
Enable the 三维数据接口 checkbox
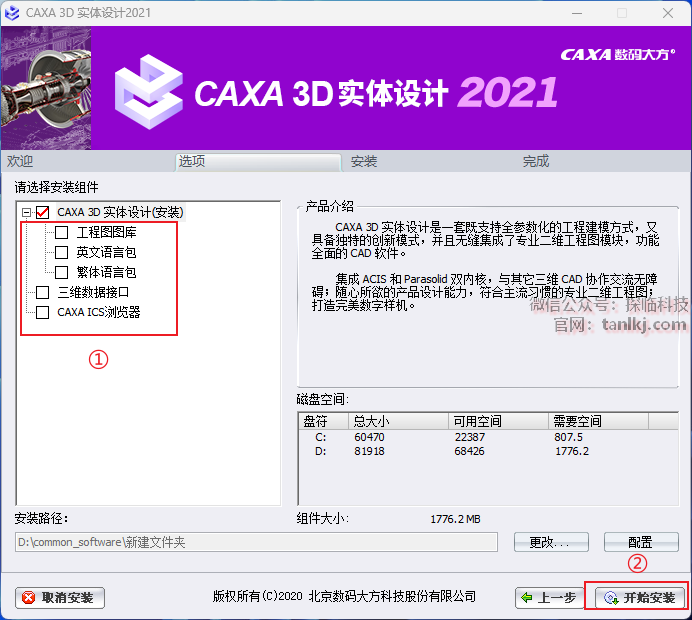click(x=42, y=292)
